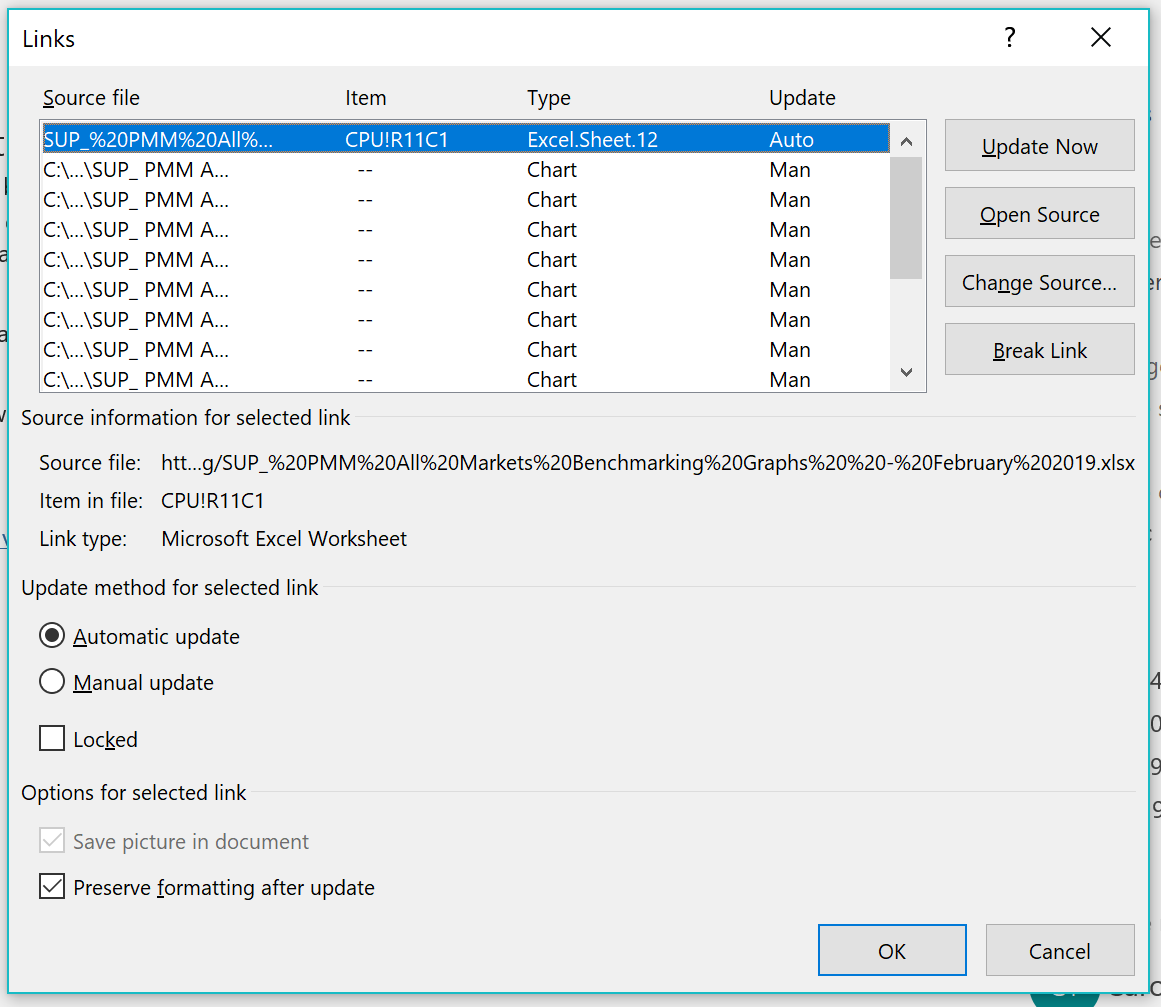Click the Type column heading
This screenshot has height=1007, width=1161.
(x=549, y=98)
